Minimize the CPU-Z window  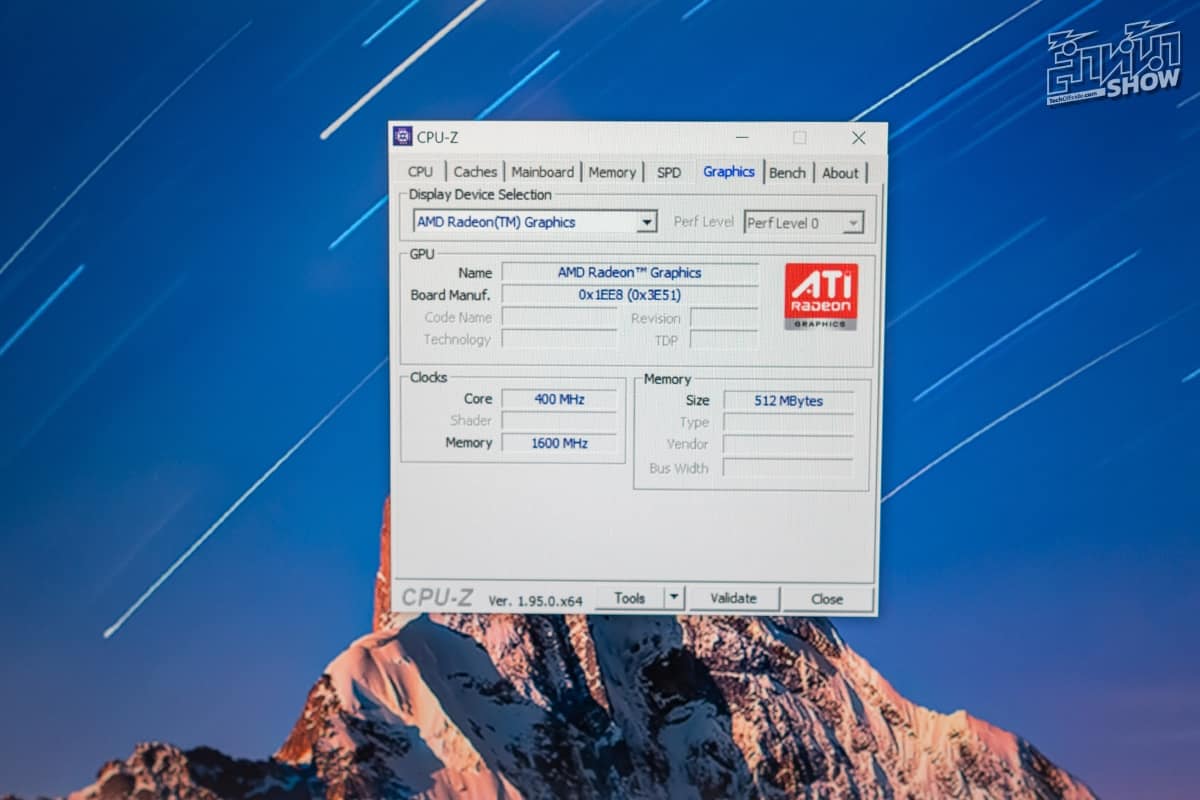coord(742,138)
